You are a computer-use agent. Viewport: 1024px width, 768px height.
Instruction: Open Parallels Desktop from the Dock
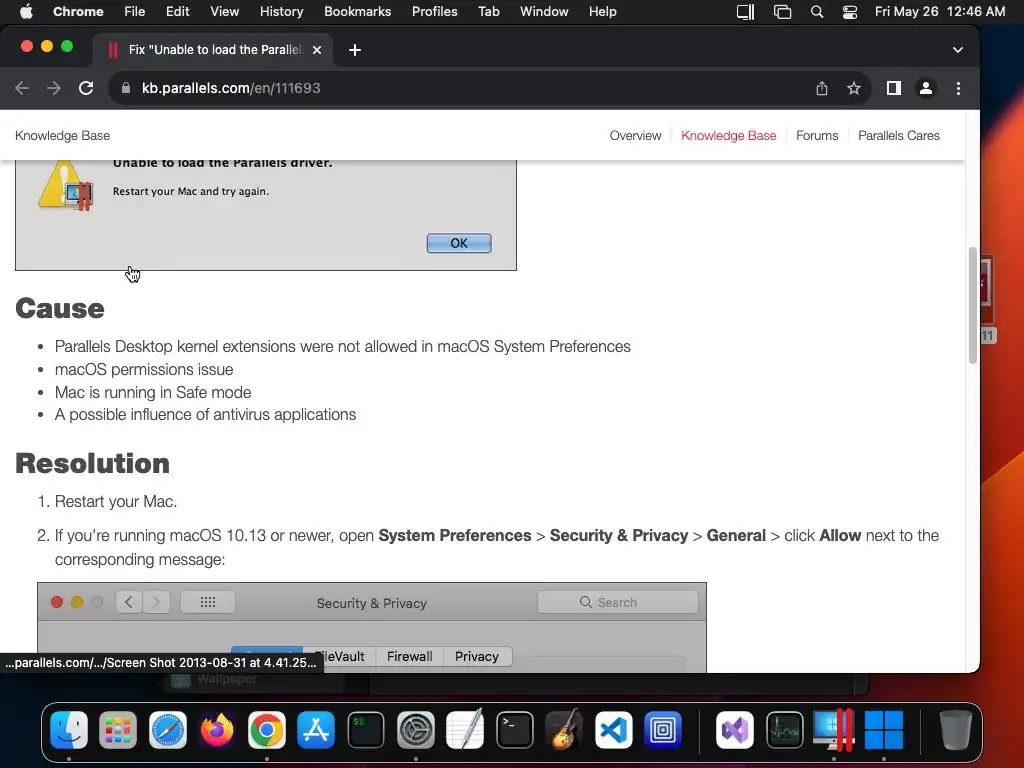tap(834, 729)
